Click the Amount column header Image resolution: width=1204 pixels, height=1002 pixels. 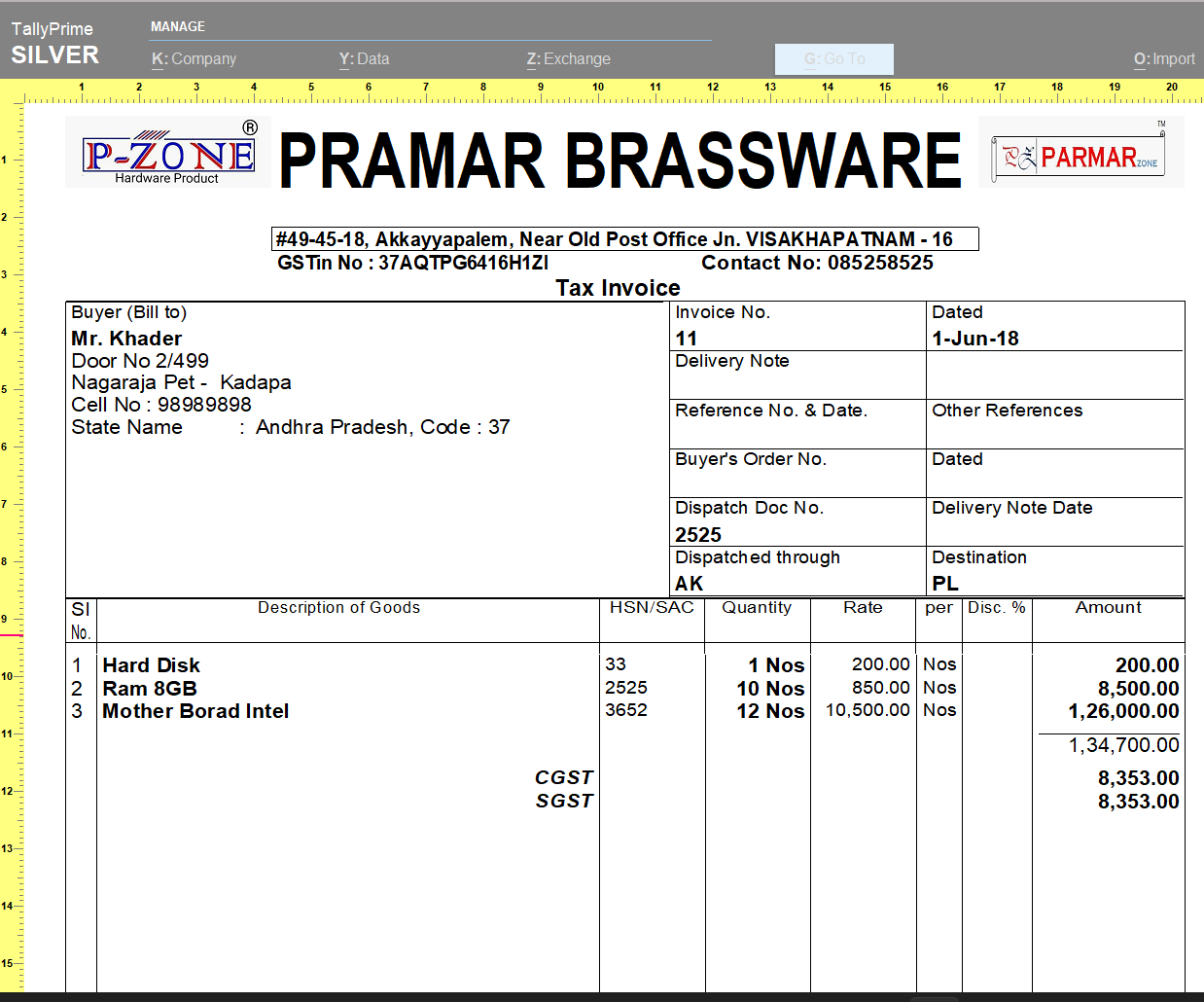tap(1109, 607)
